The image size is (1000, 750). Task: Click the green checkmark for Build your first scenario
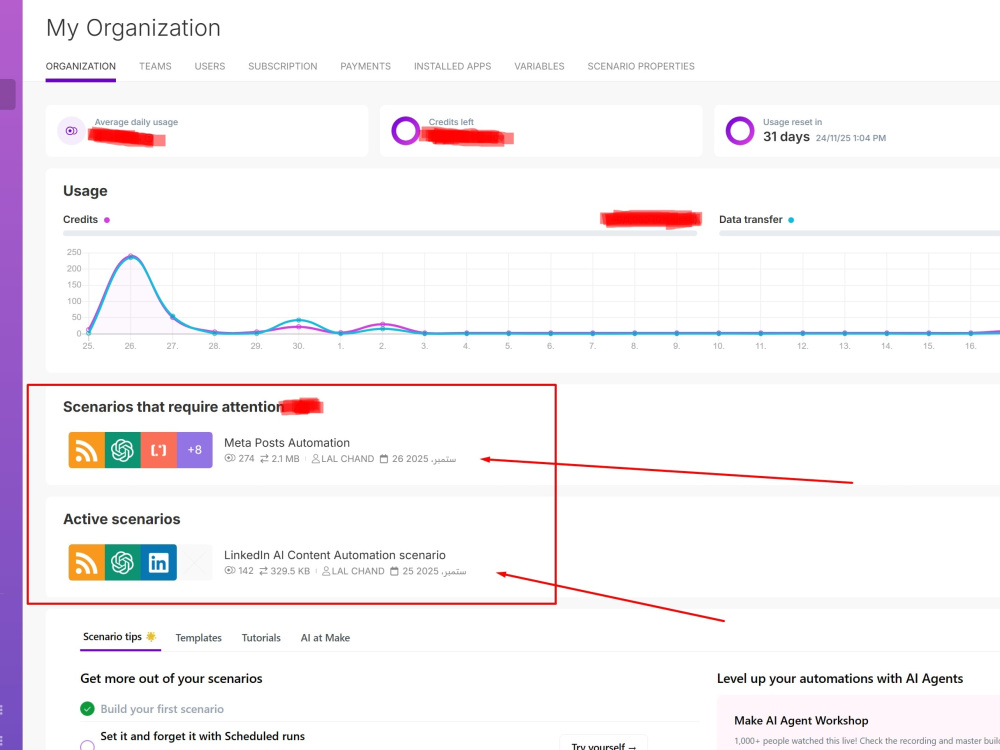click(87, 709)
